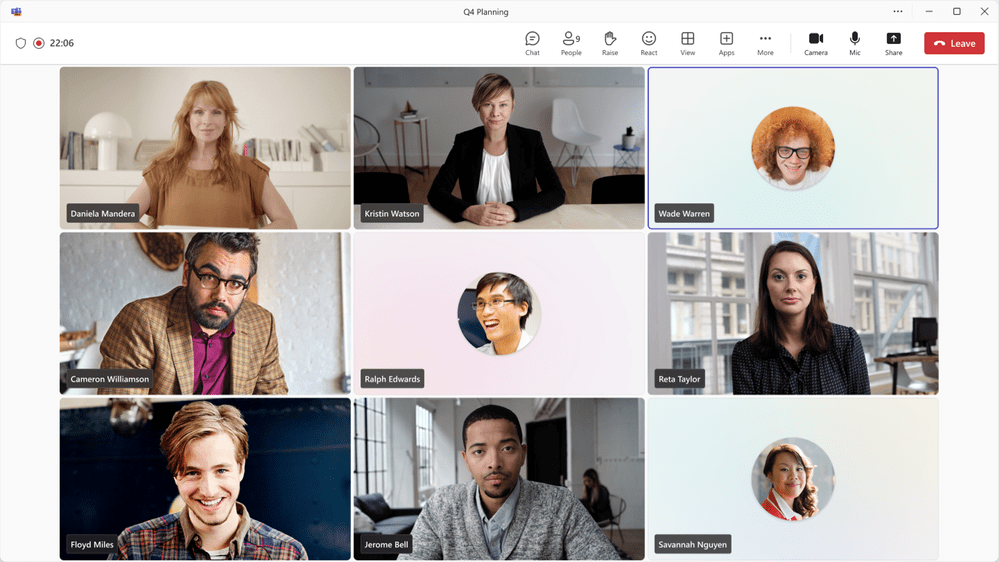Image resolution: width=999 pixels, height=562 pixels.
Task: Expand the More actions menu
Action: (765, 43)
